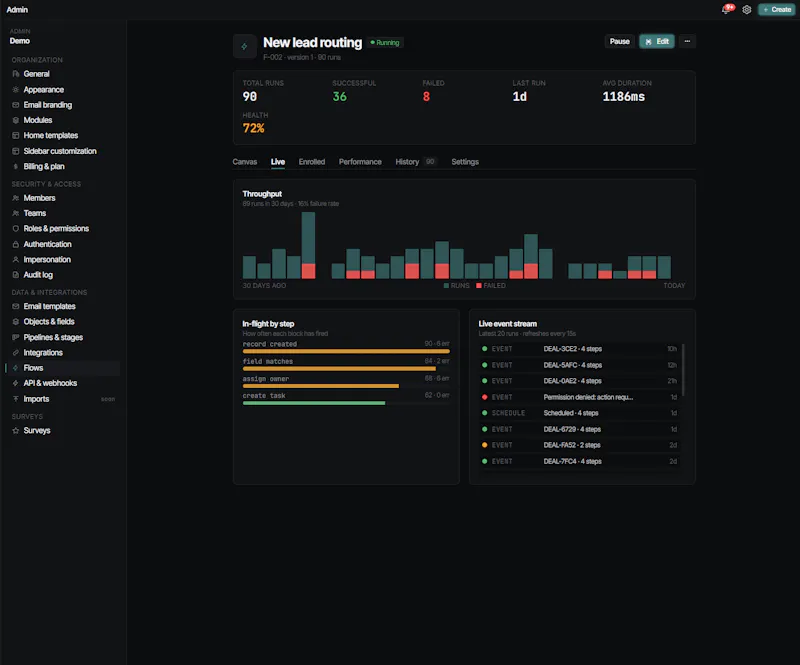This screenshot has width=800, height=665.
Task: Click the Impersonation person icon
Action: 16,259
